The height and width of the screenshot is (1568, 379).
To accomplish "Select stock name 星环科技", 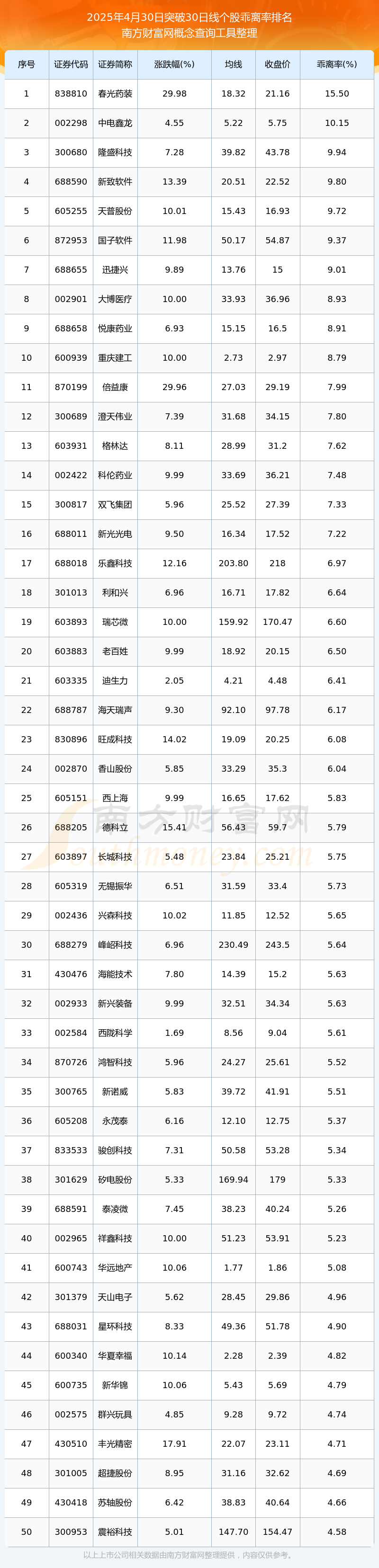I will coord(115,1327).
